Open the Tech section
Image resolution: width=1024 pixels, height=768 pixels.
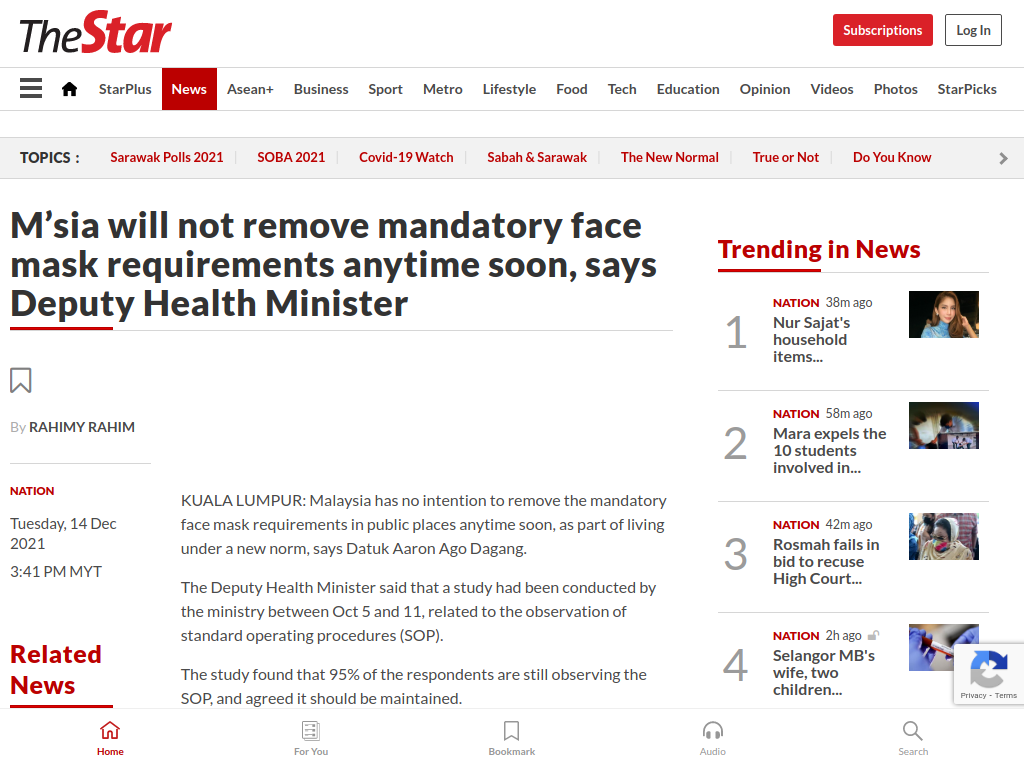click(622, 89)
